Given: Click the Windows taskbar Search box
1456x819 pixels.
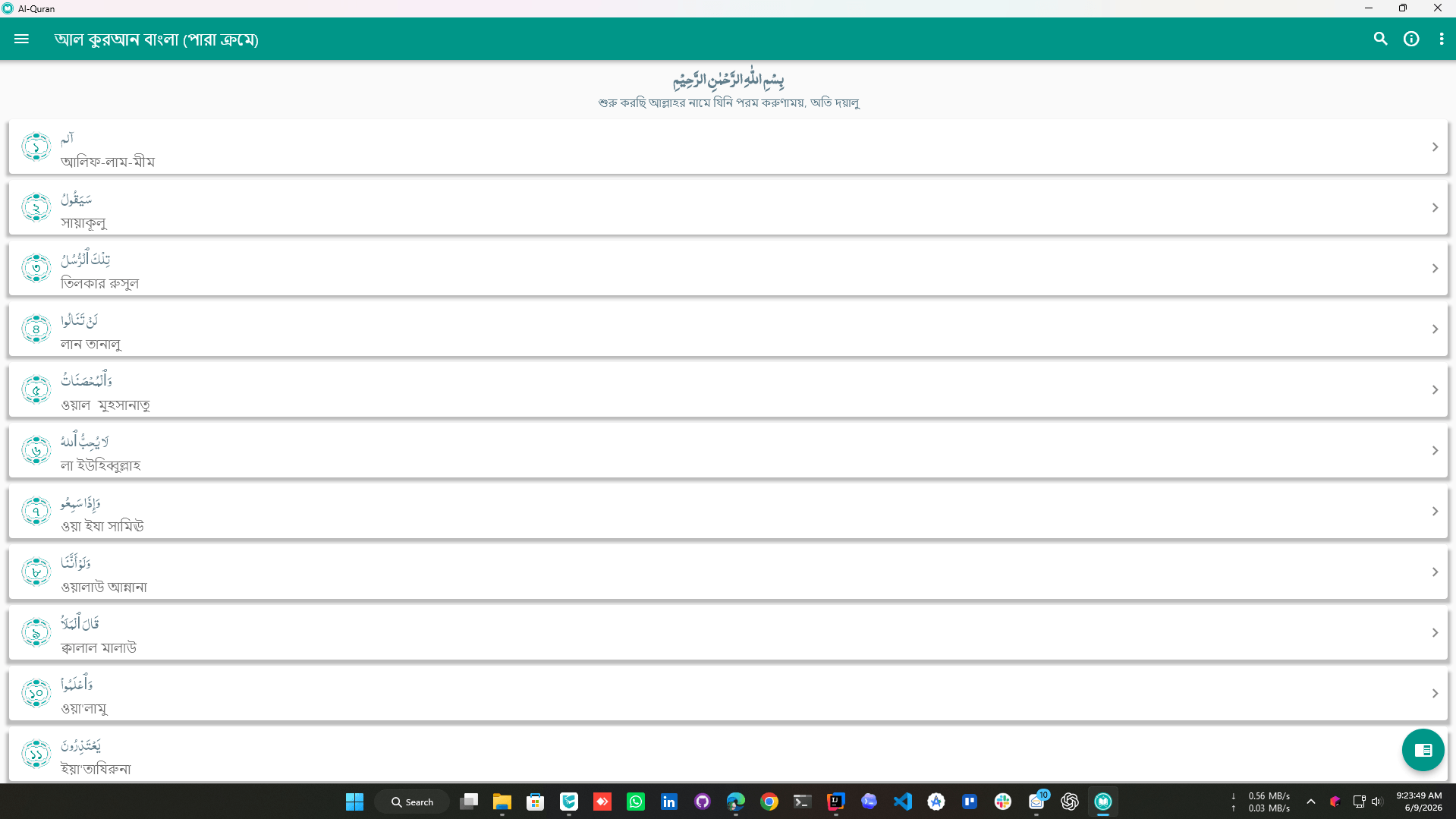Looking at the screenshot, I should (412, 802).
